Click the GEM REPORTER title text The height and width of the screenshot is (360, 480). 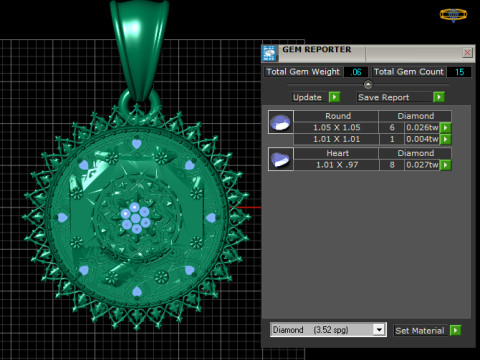coord(317,49)
